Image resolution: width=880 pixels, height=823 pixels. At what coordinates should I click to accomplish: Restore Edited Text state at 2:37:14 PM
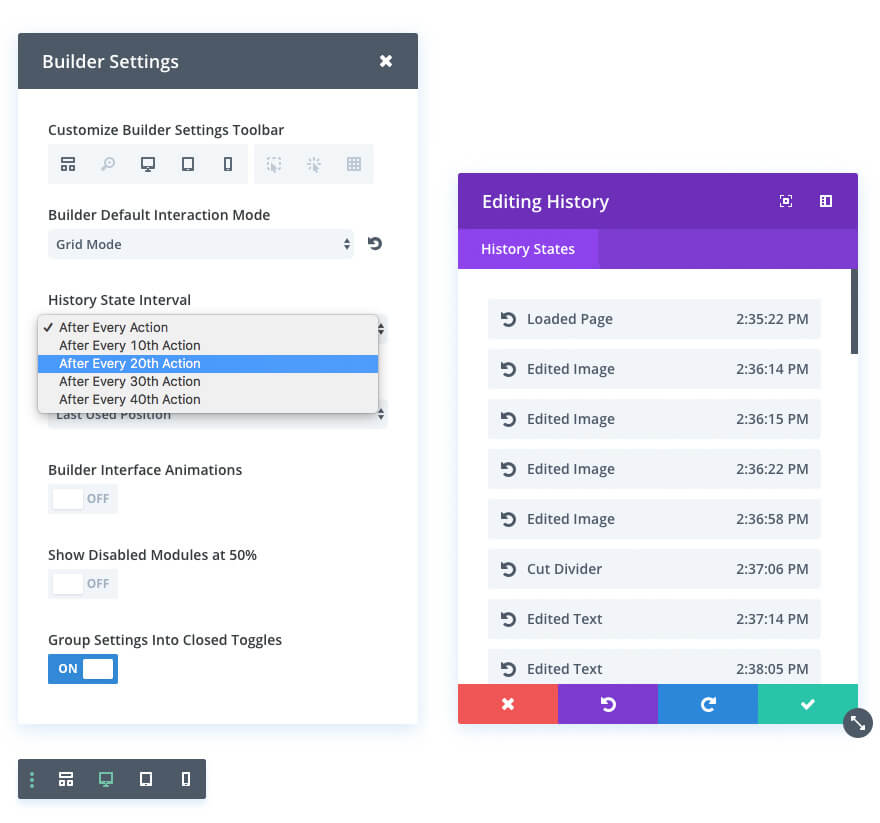pyautogui.click(x=654, y=619)
